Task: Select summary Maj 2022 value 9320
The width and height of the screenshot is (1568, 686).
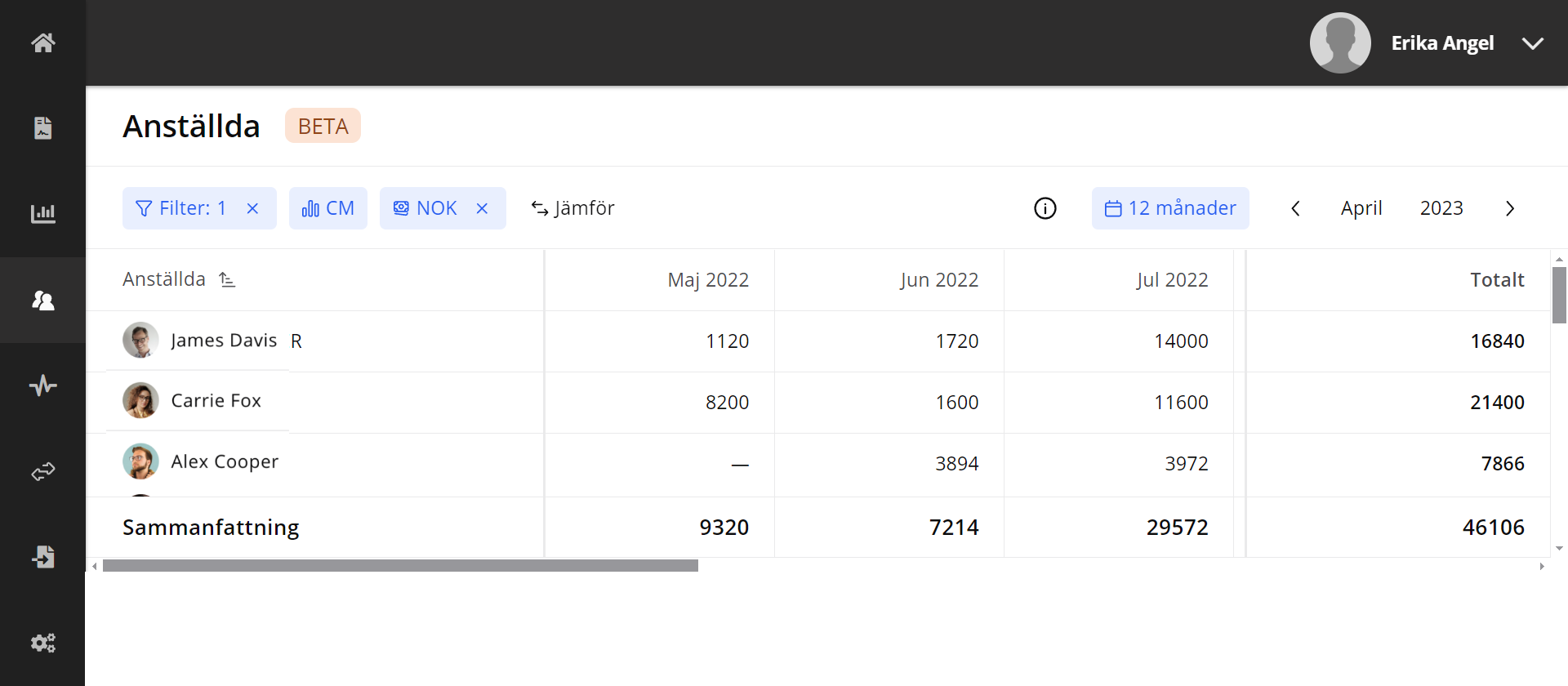Action: (x=724, y=528)
